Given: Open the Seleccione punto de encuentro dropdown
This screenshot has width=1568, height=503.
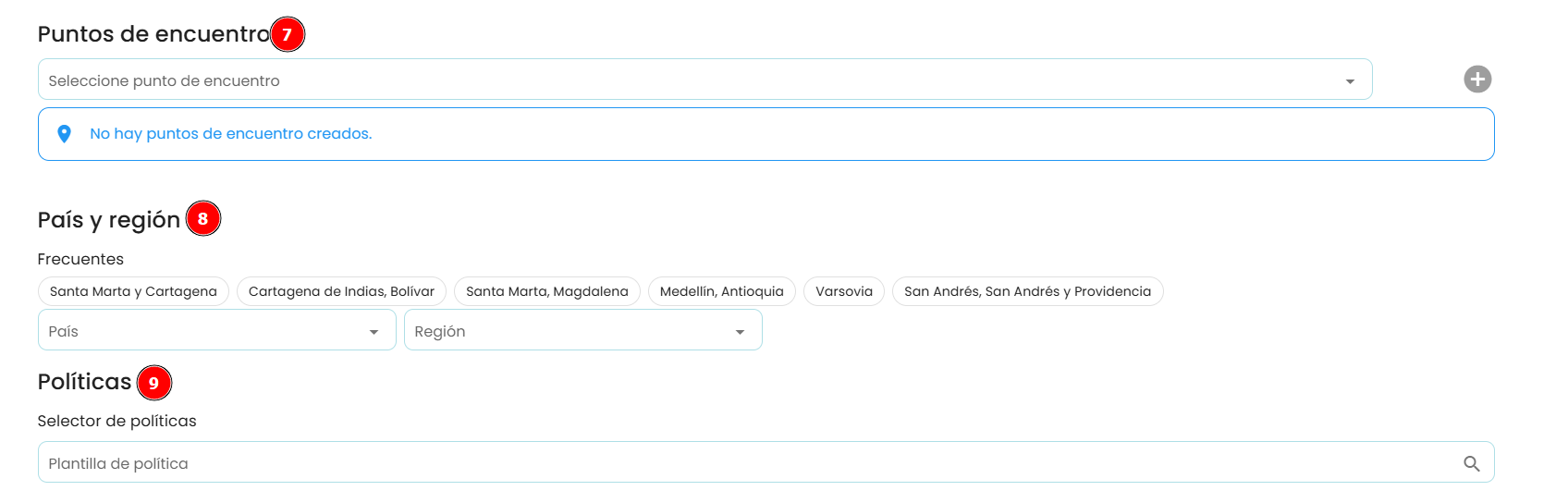Looking at the screenshot, I should pos(704,80).
